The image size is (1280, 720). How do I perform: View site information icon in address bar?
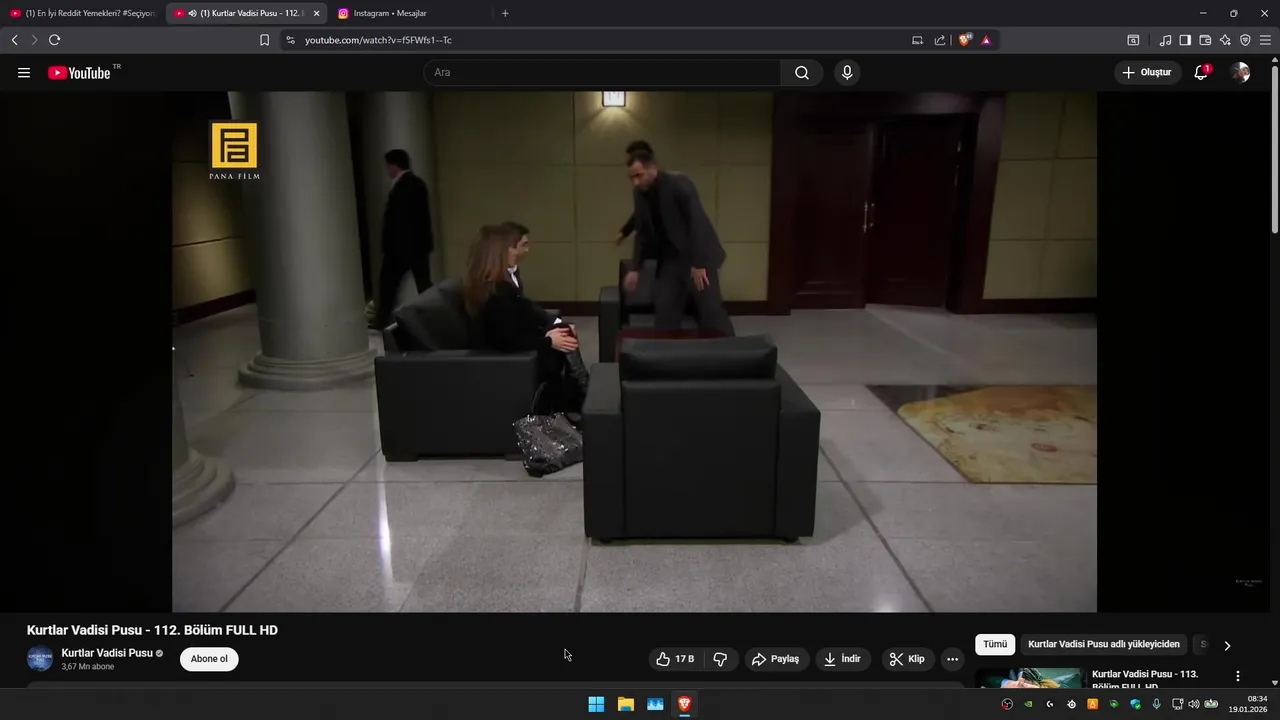tap(290, 40)
